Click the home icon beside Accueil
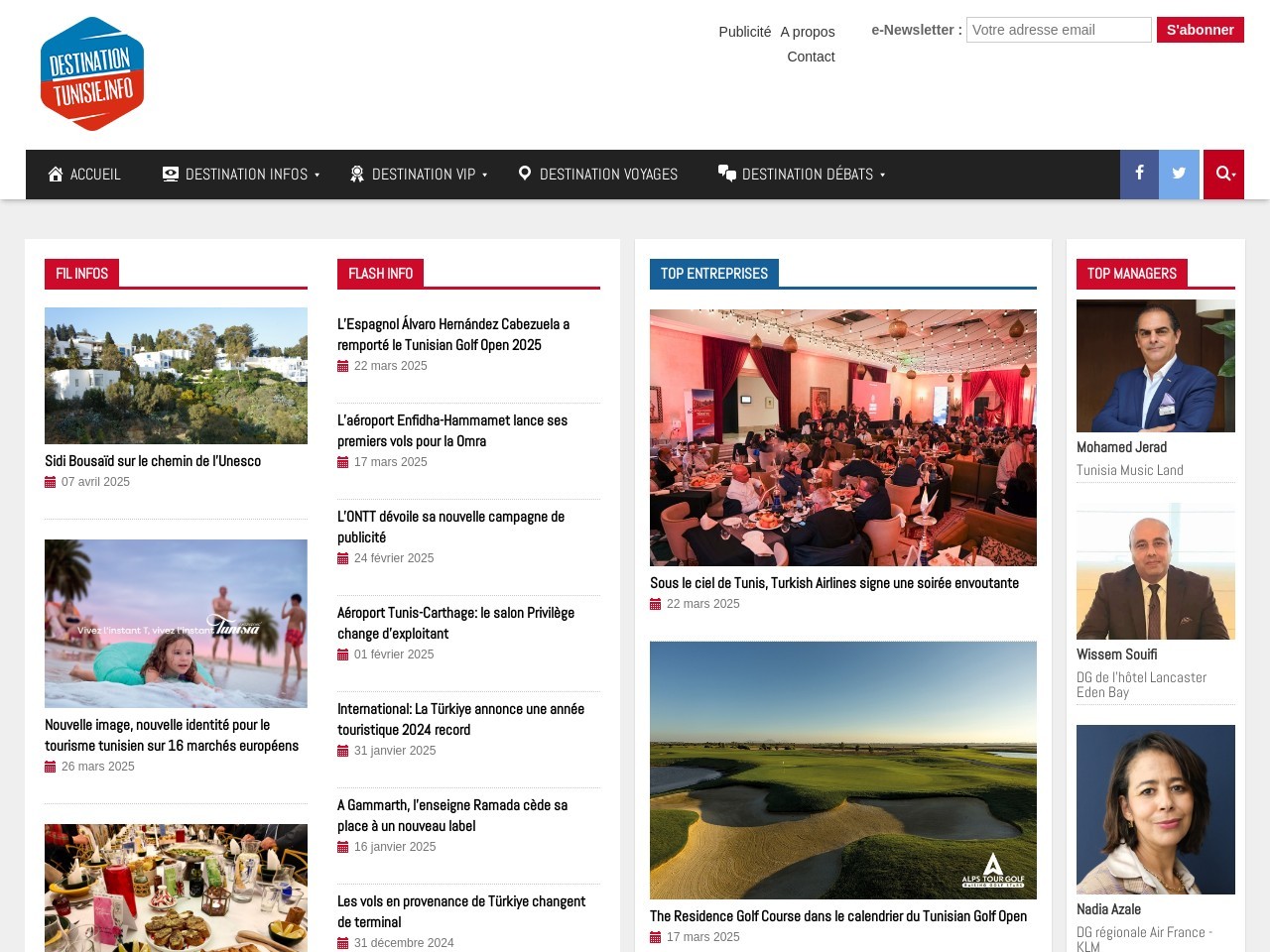The width and height of the screenshot is (1270, 952). (56, 175)
